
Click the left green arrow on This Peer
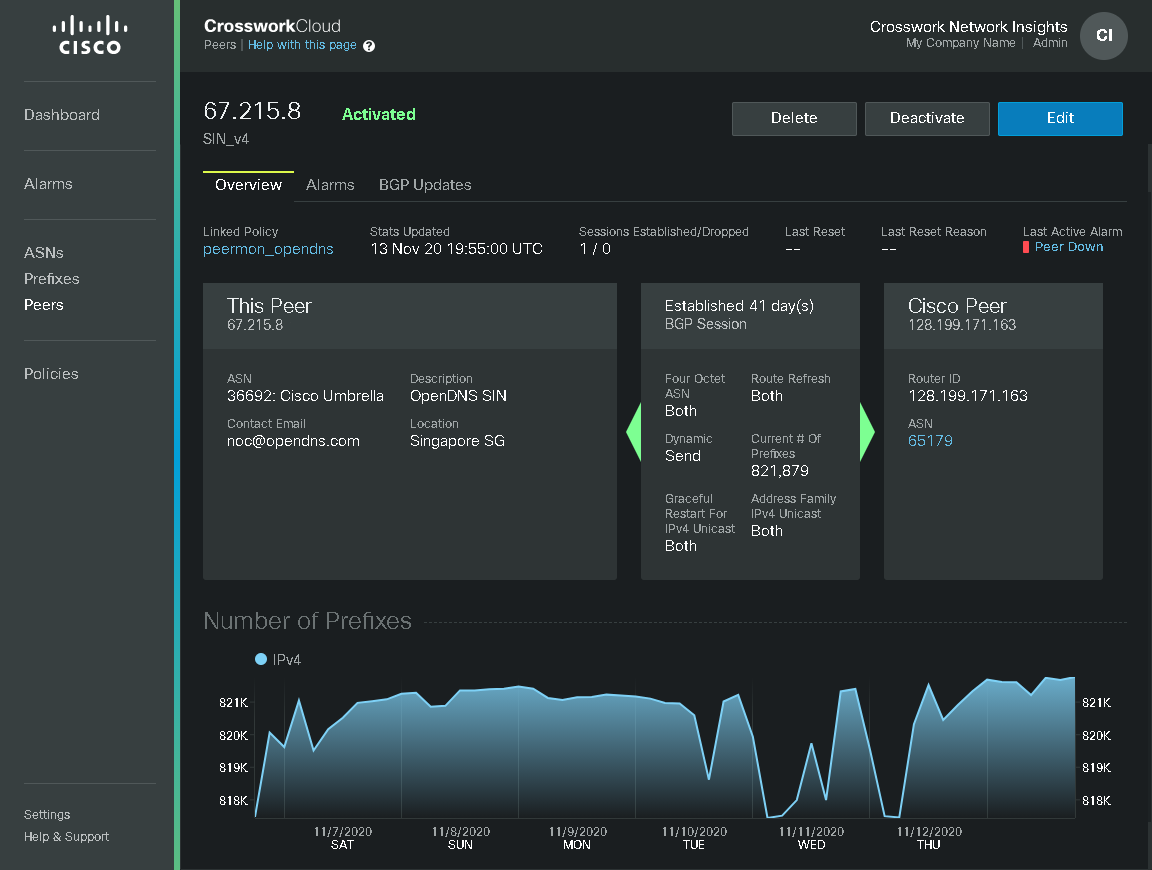point(632,431)
